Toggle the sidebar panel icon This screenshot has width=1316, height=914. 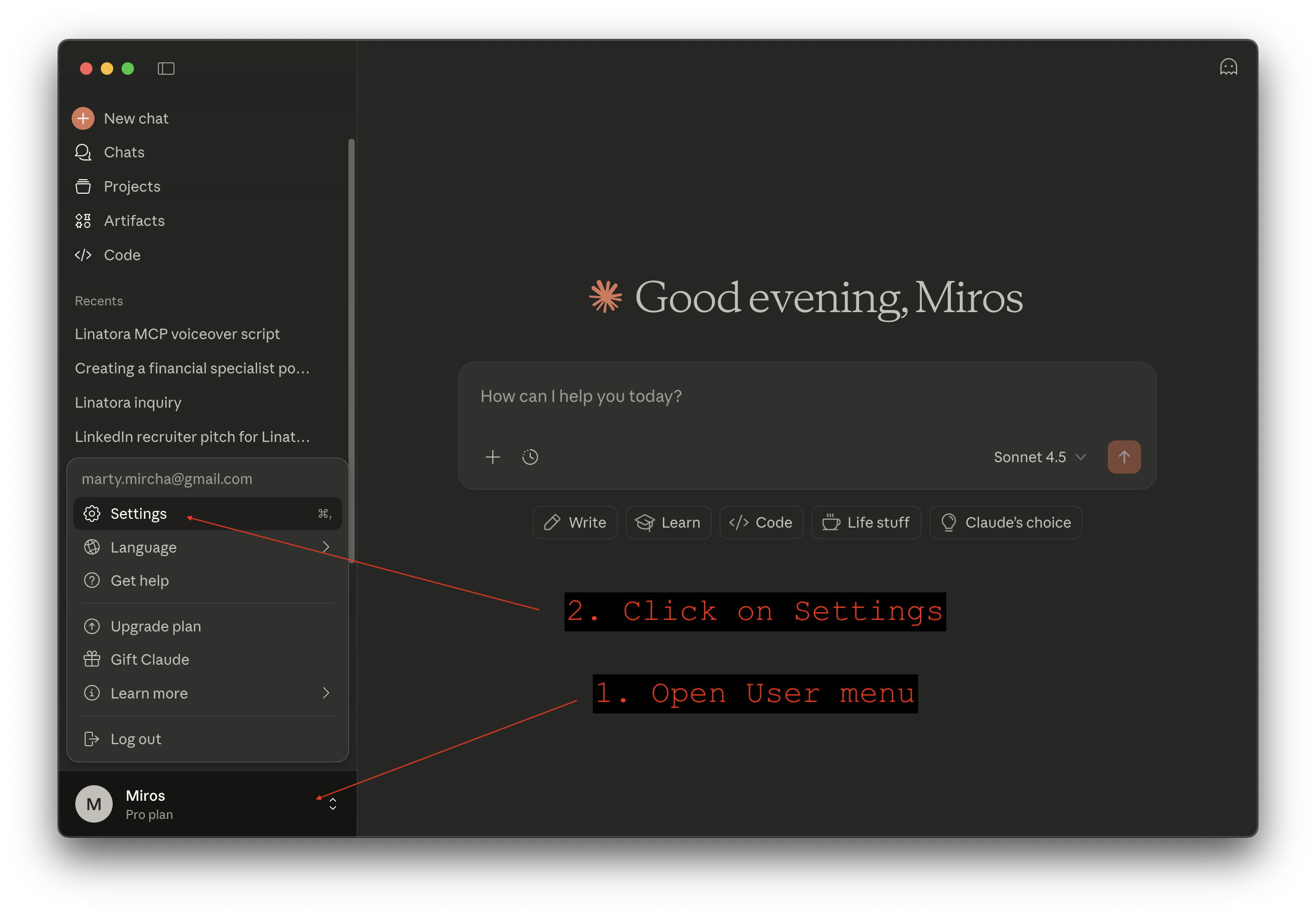(x=166, y=68)
